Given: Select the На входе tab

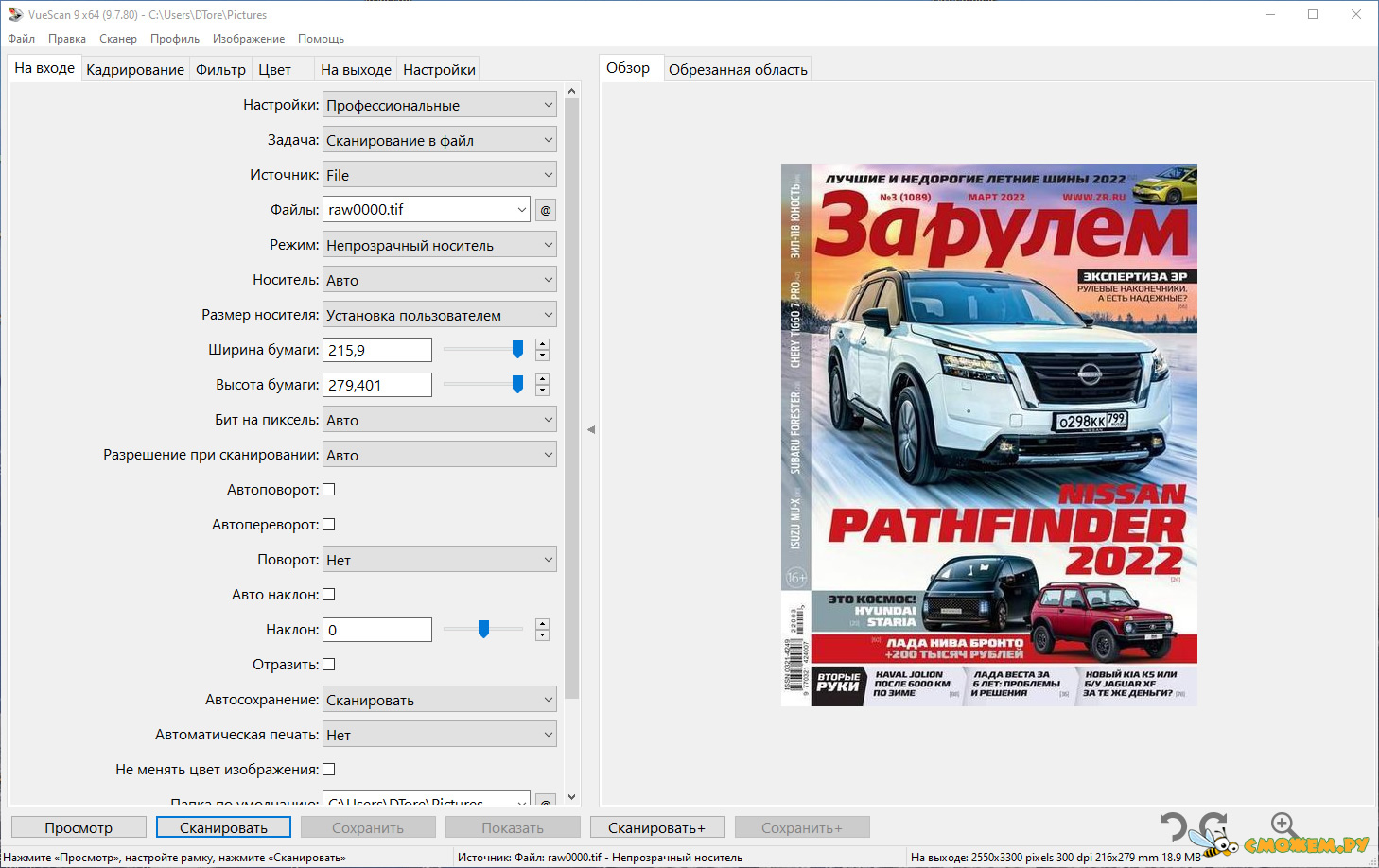Looking at the screenshot, I should click(x=44, y=68).
